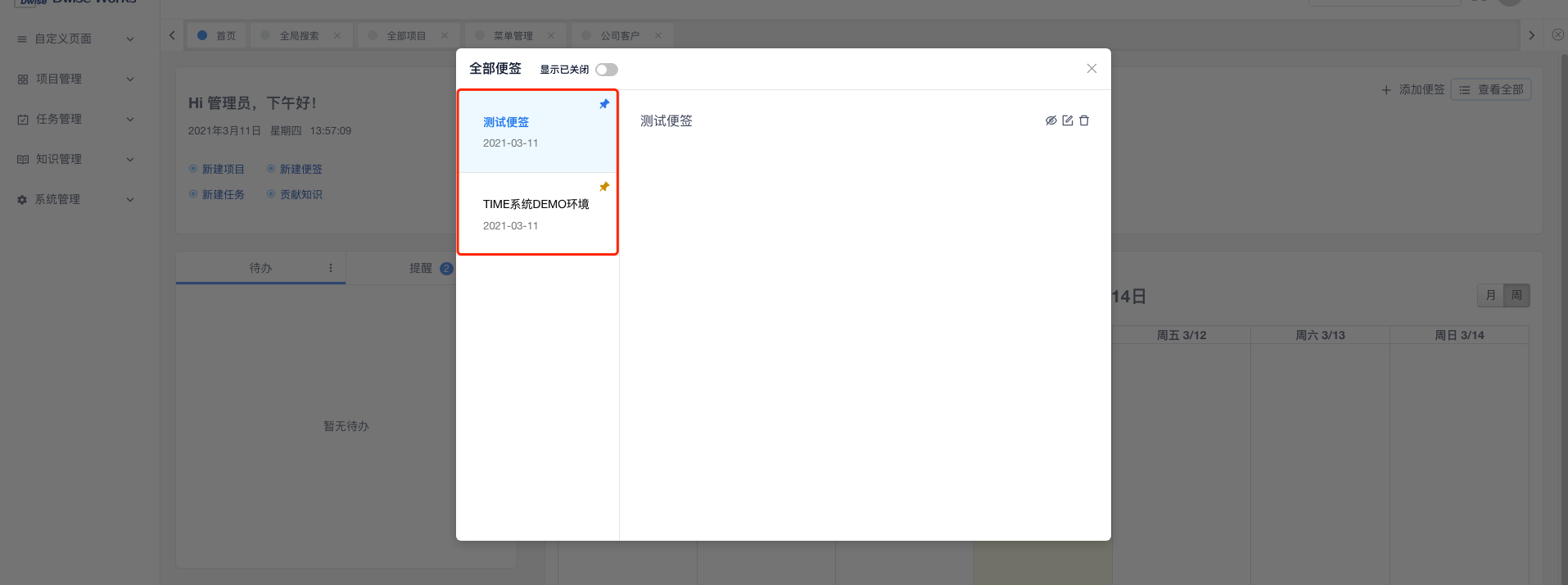Click the blue pin icon on 测试便签
This screenshot has width=1568, height=585.
click(604, 104)
